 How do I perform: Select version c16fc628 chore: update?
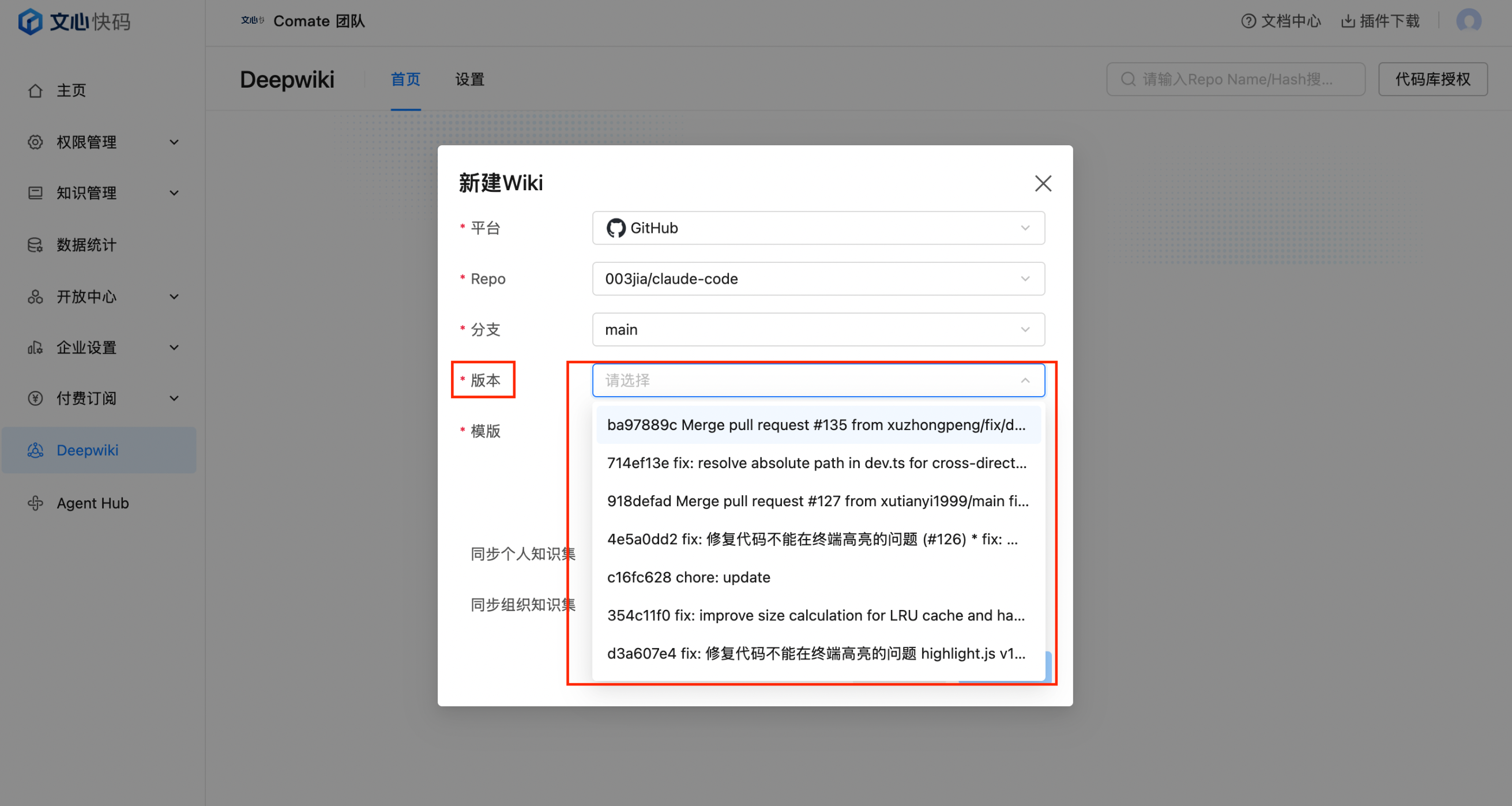(x=818, y=577)
